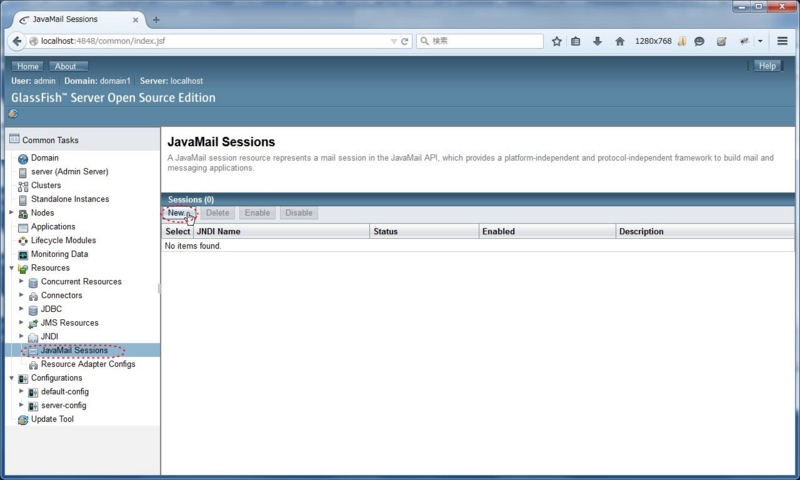The image size is (800, 480).
Task: Click the default-config icon
Action: tap(33, 392)
